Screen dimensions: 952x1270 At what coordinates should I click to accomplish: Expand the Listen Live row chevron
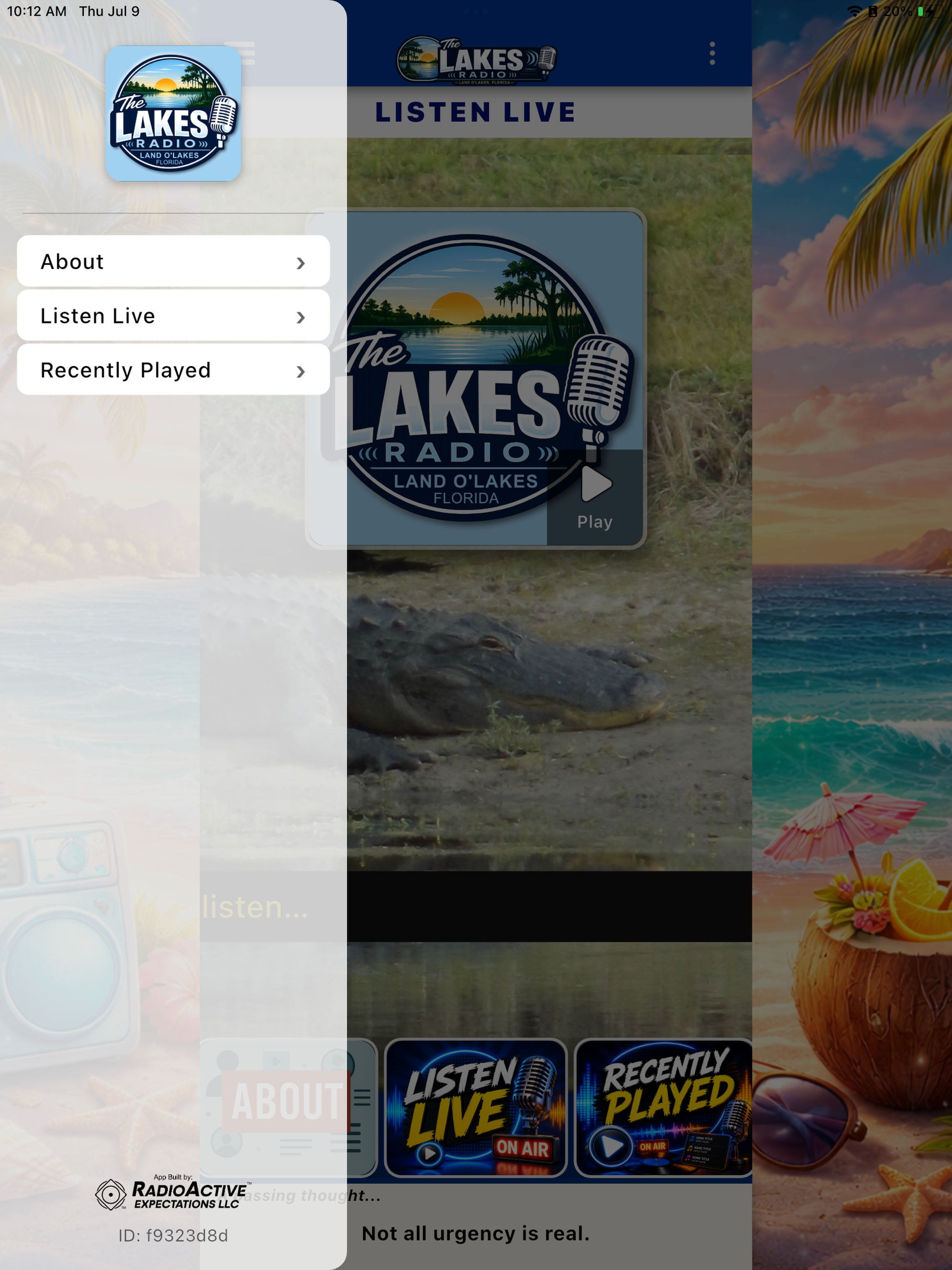[x=301, y=317]
